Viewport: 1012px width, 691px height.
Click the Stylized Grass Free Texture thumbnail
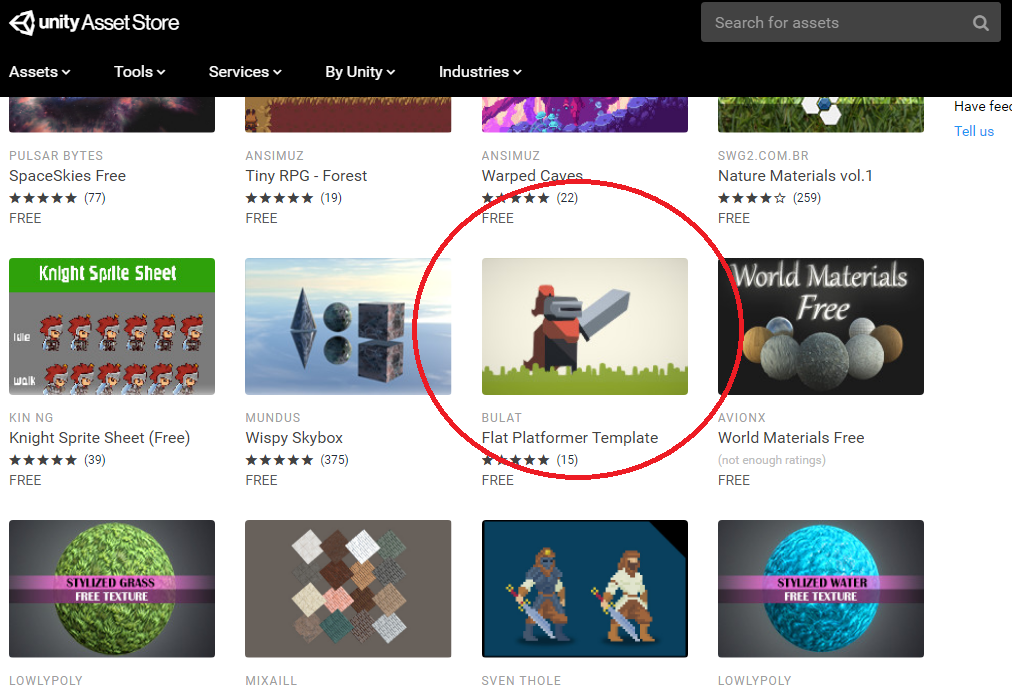point(112,588)
